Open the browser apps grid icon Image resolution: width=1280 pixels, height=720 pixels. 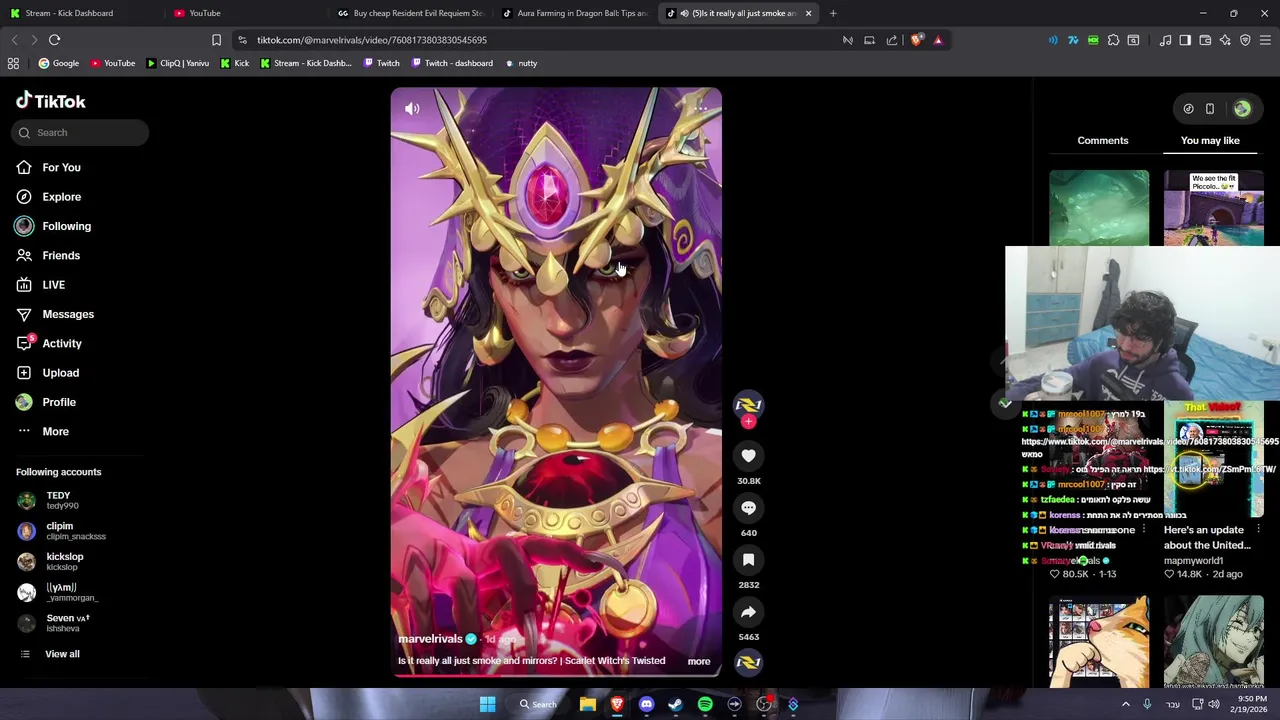click(13, 63)
